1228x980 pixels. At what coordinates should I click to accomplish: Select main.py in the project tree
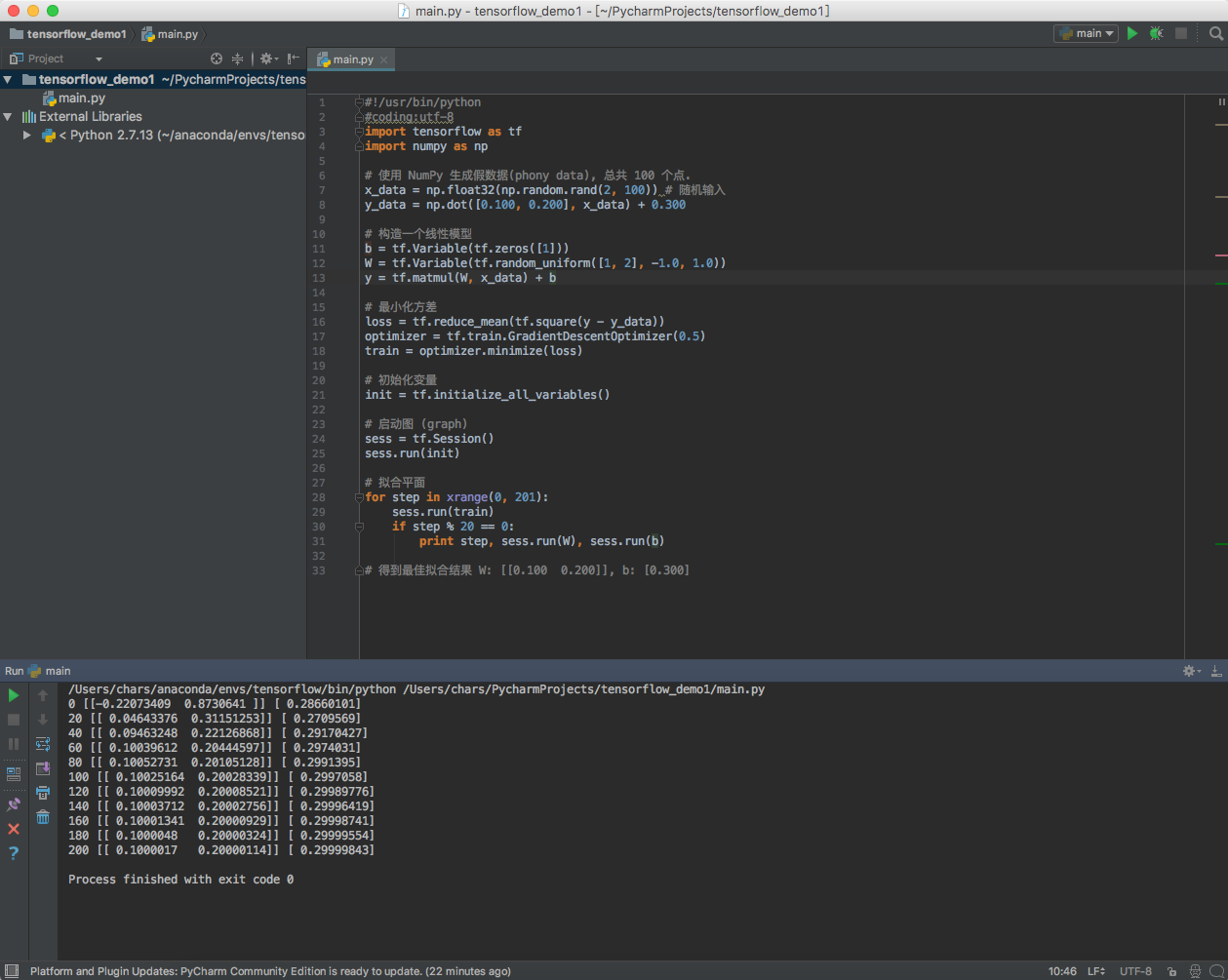pos(74,98)
